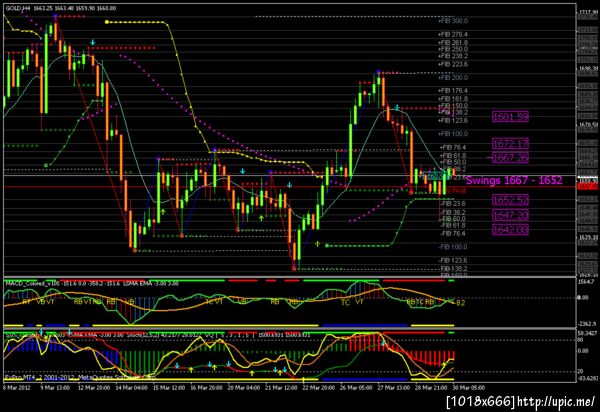Select the '30 Mar 05:00' time label
600x412 pixels.
coord(469,388)
